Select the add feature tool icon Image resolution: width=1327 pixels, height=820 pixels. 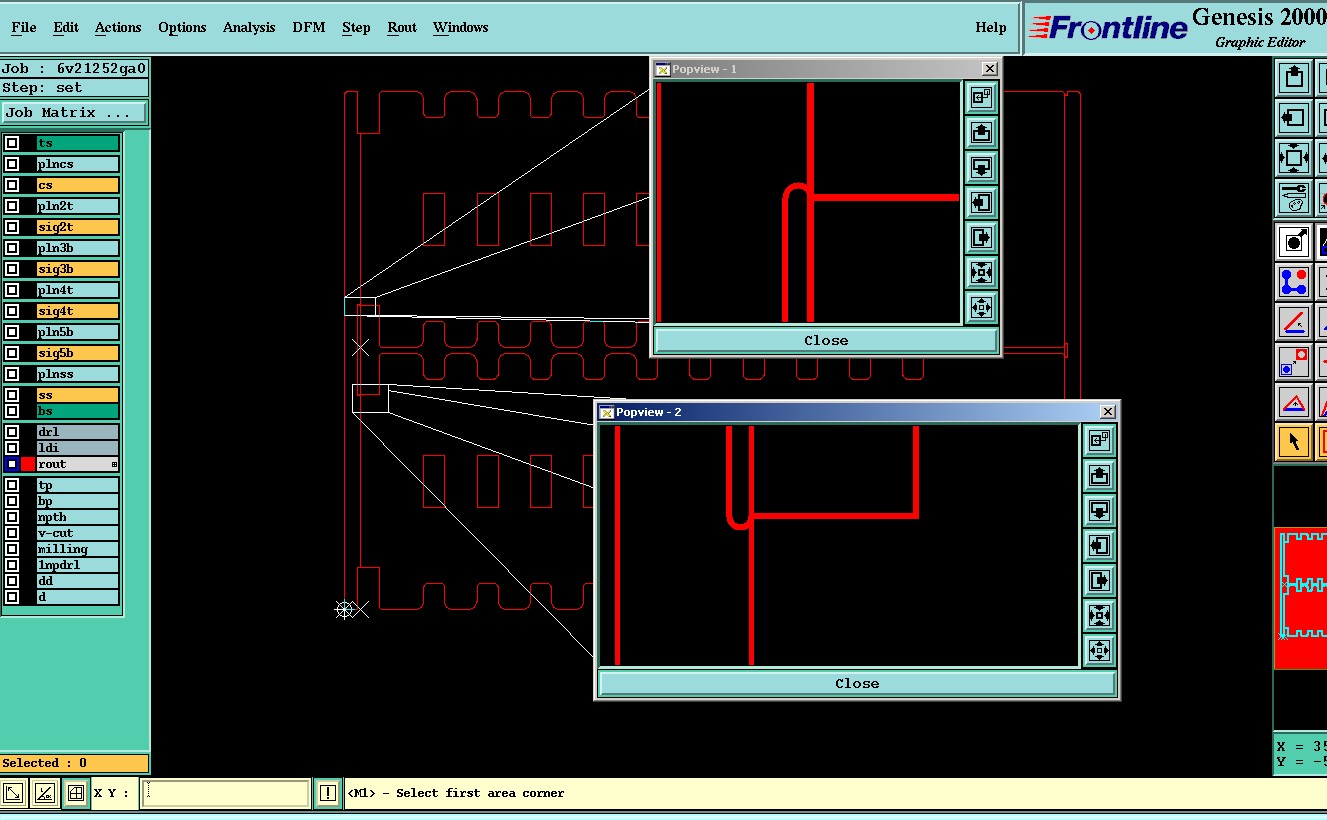tap(1294, 241)
